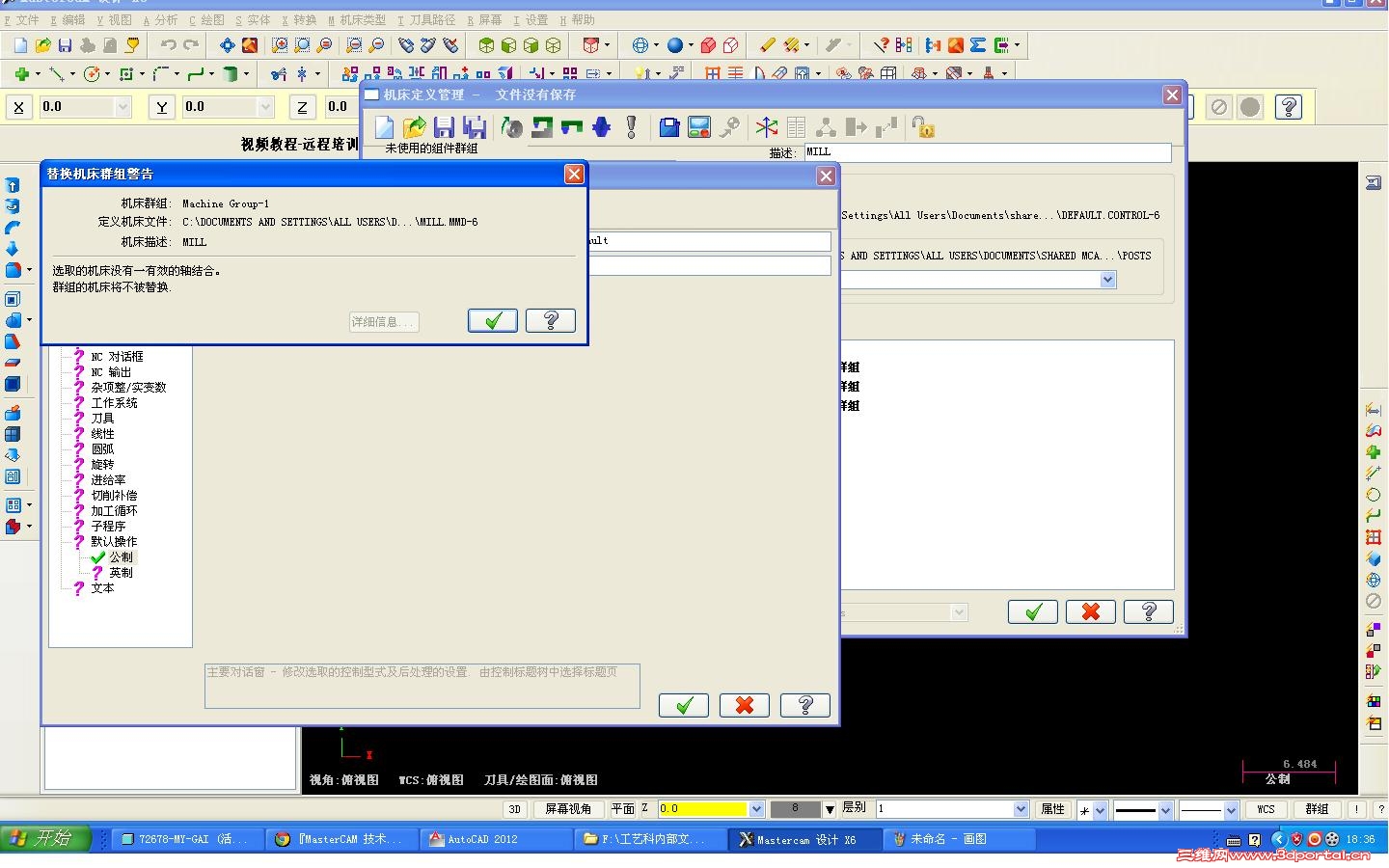Click the yellow lightbulb icon in the toolbar
This screenshot has height=868, width=1389.
tap(641, 73)
